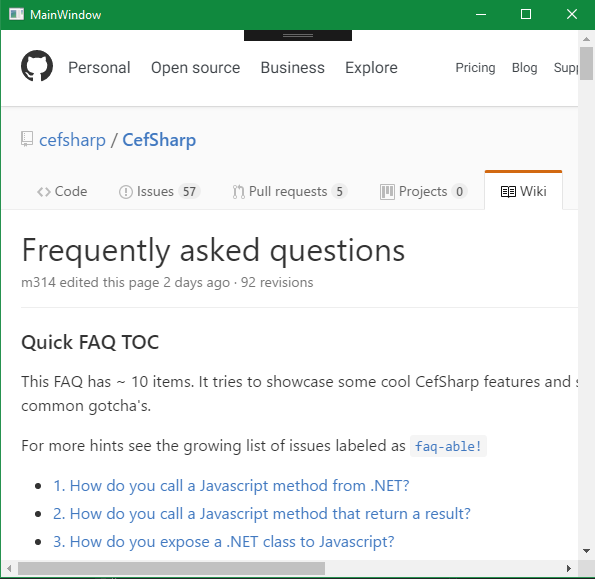Click the vertical scrollbar down arrow

(586, 551)
